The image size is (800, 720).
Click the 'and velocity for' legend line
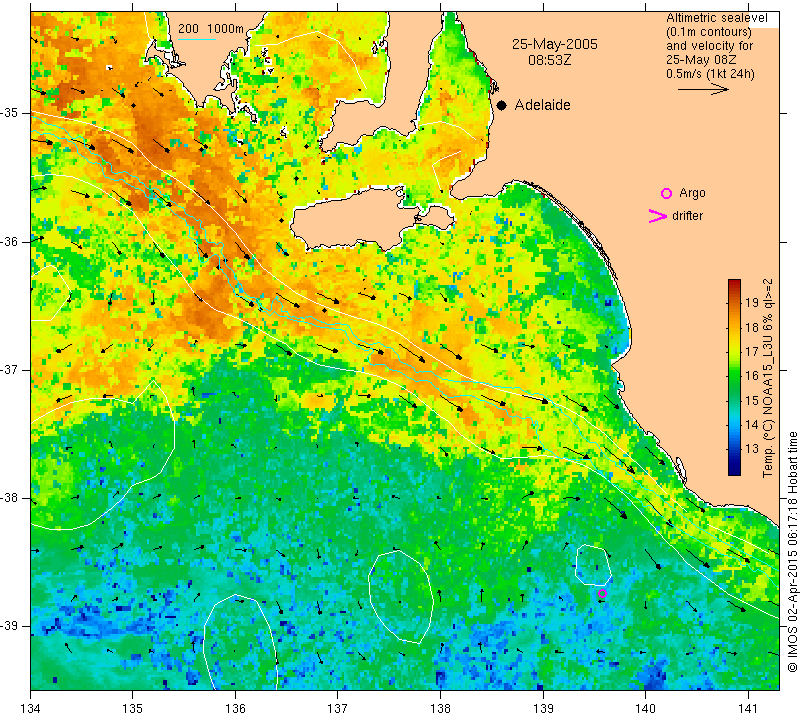click(710, 46)
